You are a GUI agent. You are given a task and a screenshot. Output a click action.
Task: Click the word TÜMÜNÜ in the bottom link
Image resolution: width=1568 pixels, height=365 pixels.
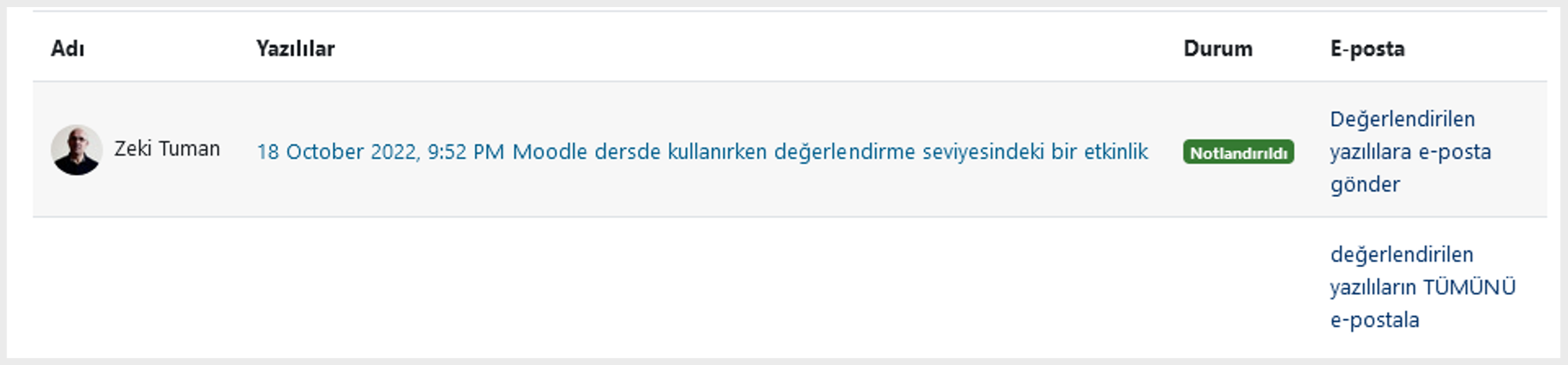point(1469,286)
